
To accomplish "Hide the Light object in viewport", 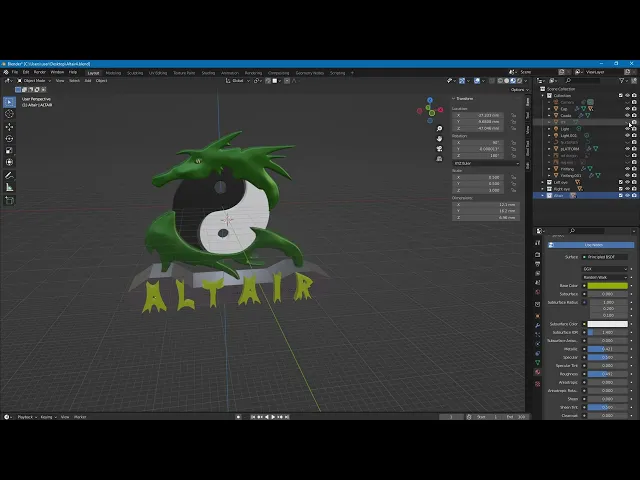I will pos(627,129).
